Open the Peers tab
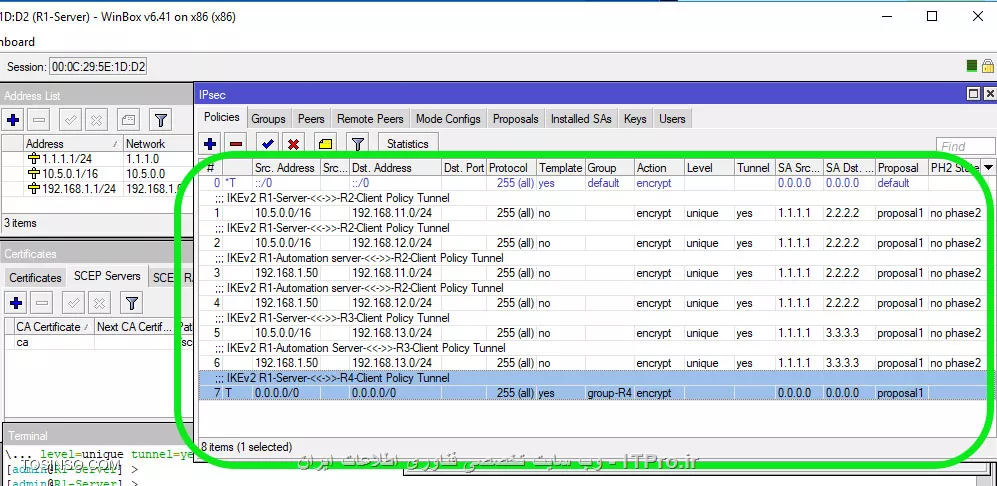This screenshot has height=486, width=997. click(311, 119)
